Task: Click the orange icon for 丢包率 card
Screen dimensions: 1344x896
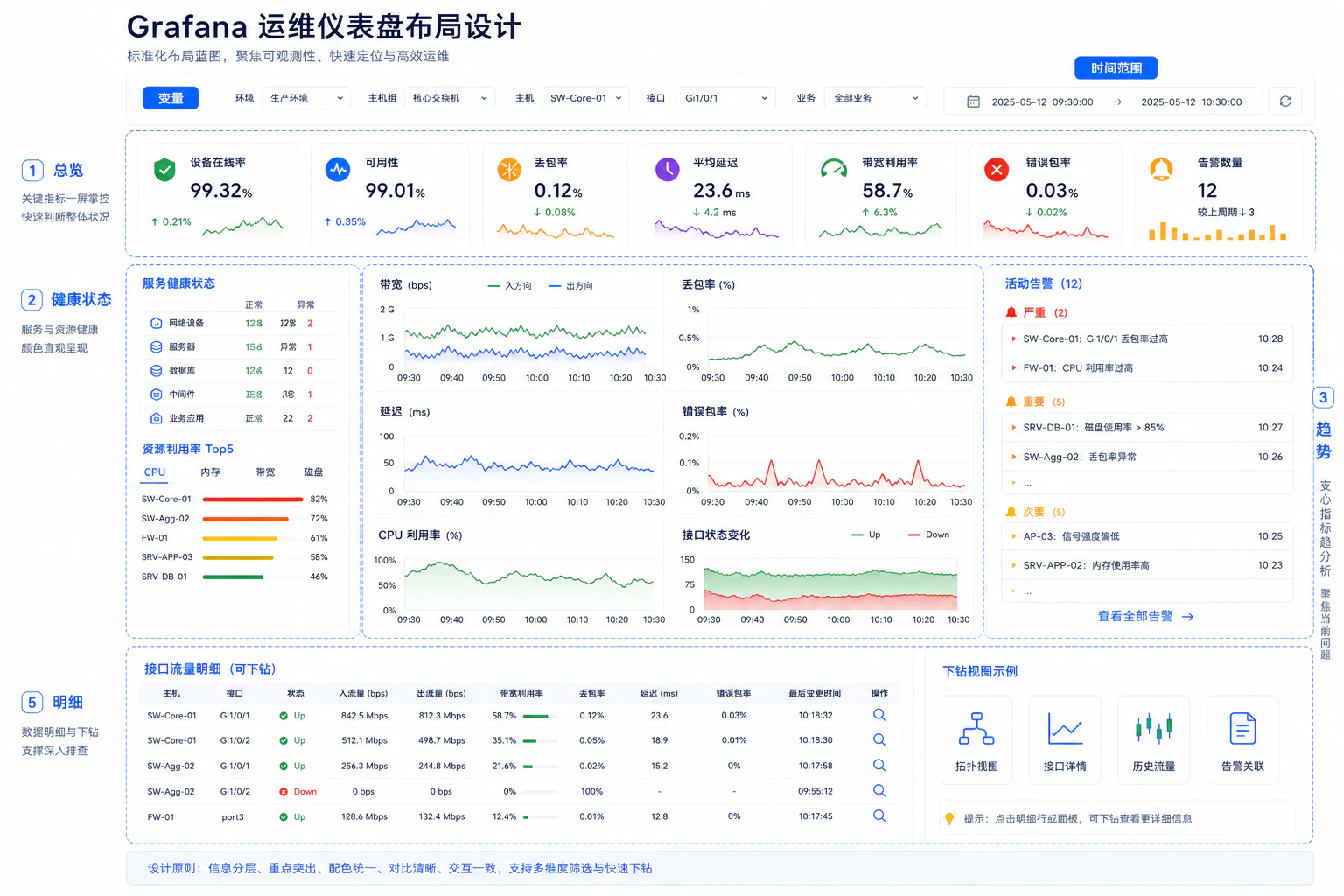Action: coord(509,169)
